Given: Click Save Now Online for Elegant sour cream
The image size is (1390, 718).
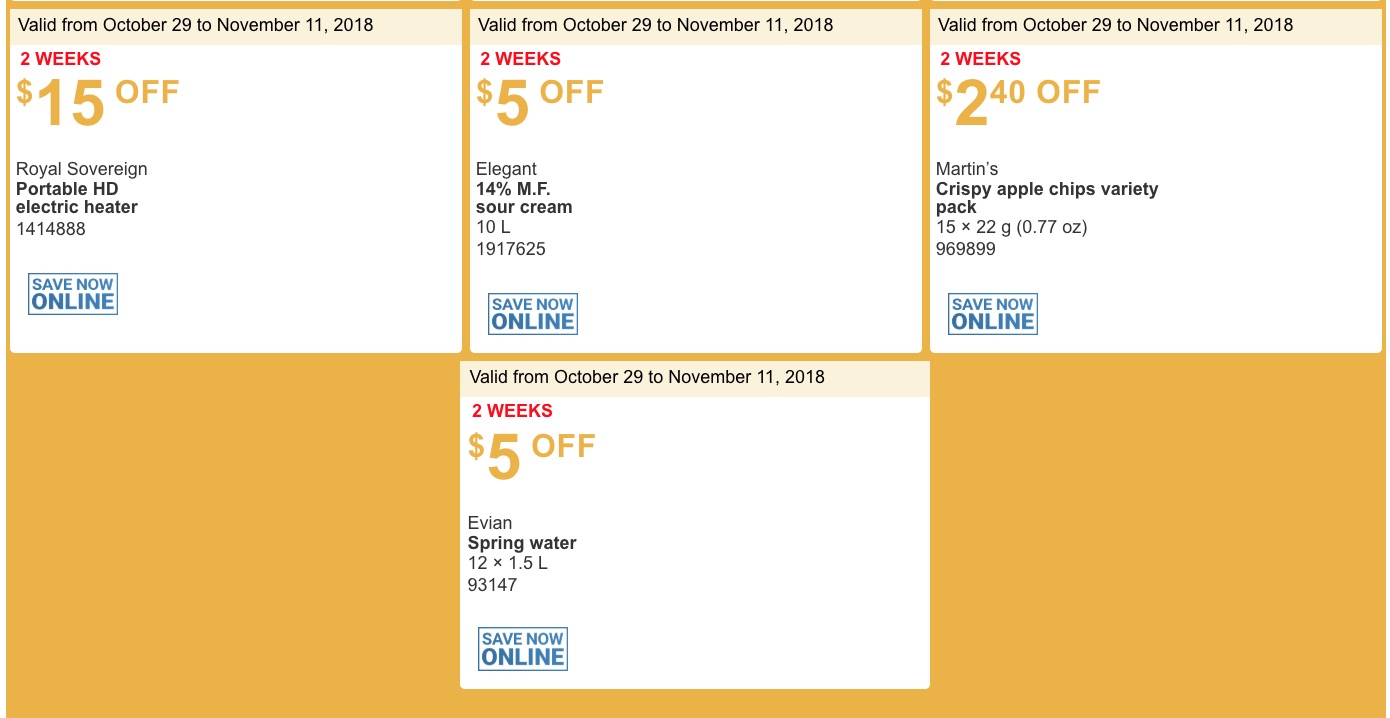Looking at the screenshot, I should pos(533,314).
